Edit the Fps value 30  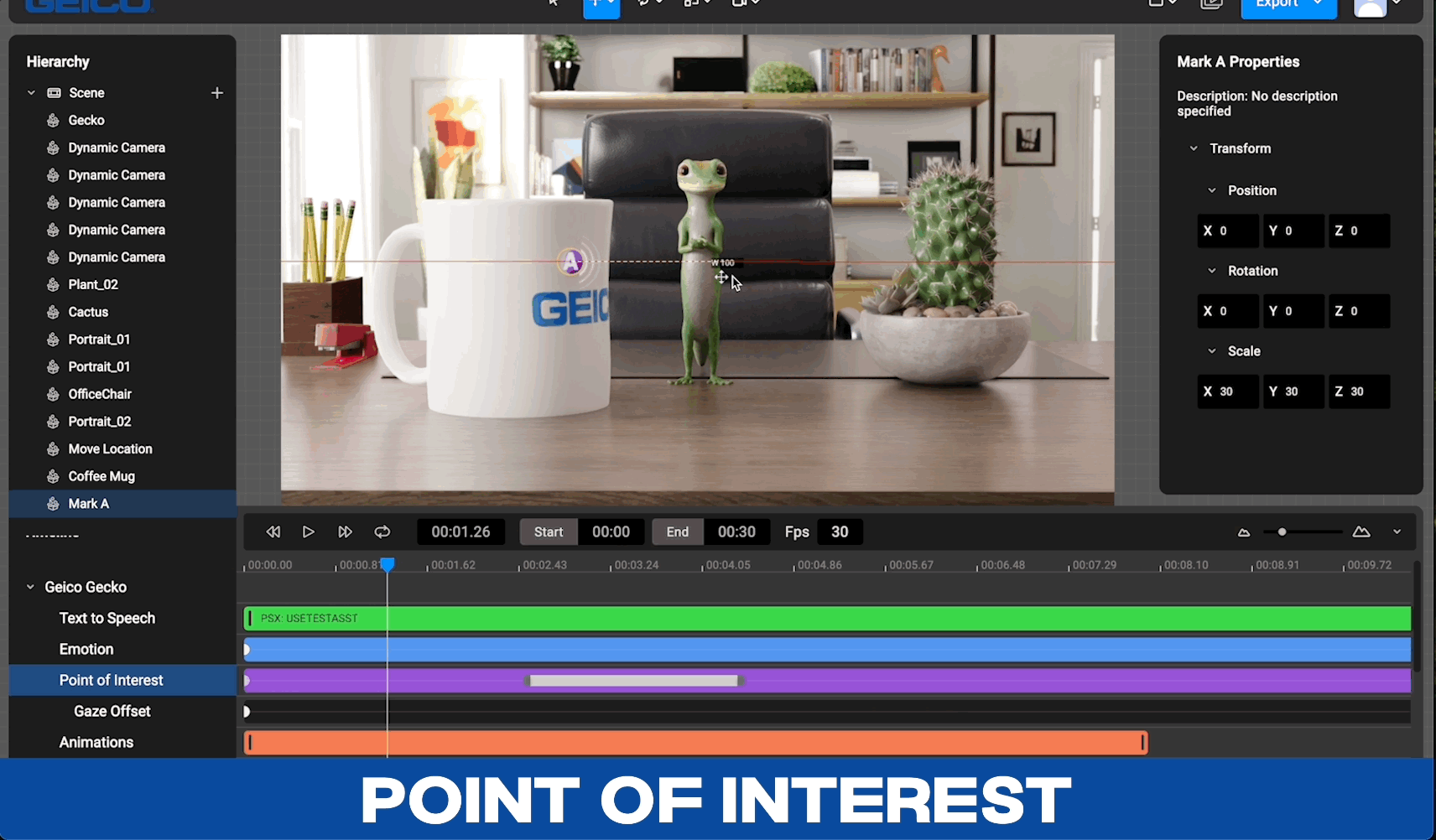[840, 532]
